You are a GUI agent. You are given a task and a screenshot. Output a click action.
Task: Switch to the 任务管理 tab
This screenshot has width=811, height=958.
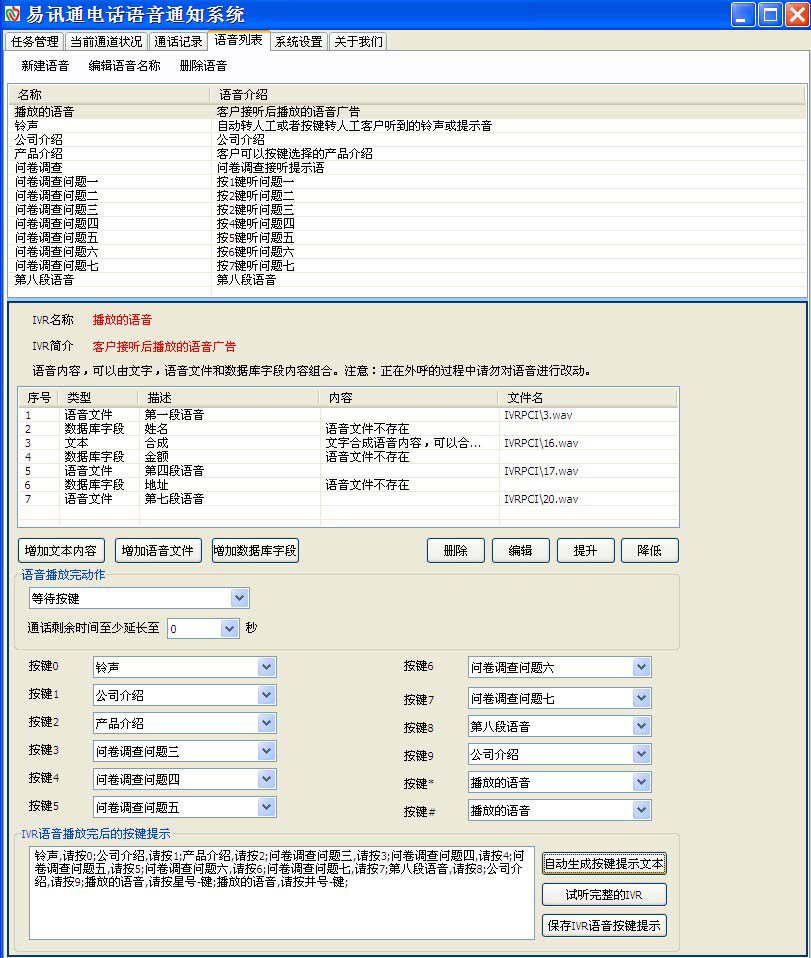tap(33, 42)
